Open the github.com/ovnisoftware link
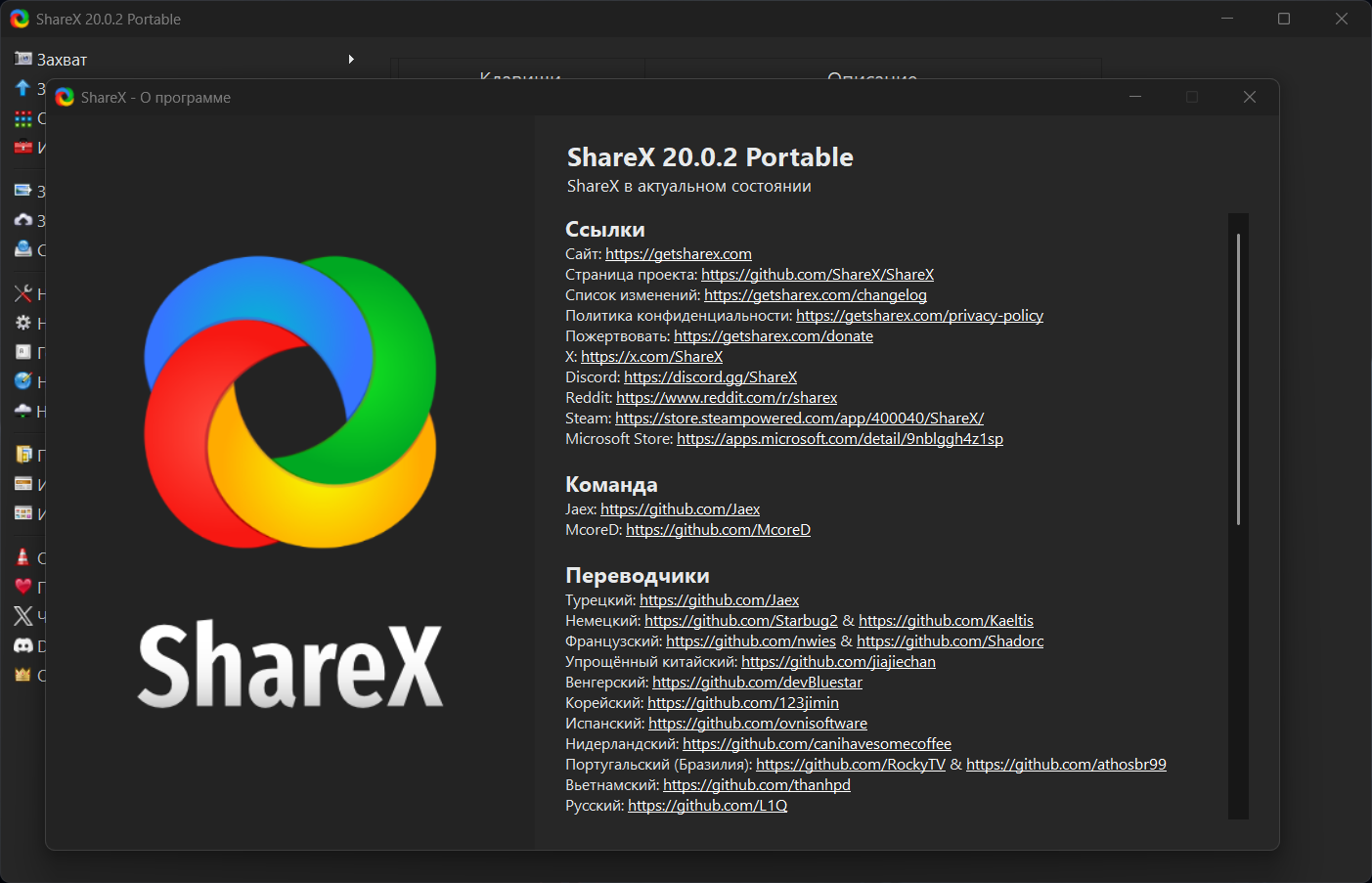Image resolution: width=1372 pixels, height=883 pixels. (x=758, y=724)
